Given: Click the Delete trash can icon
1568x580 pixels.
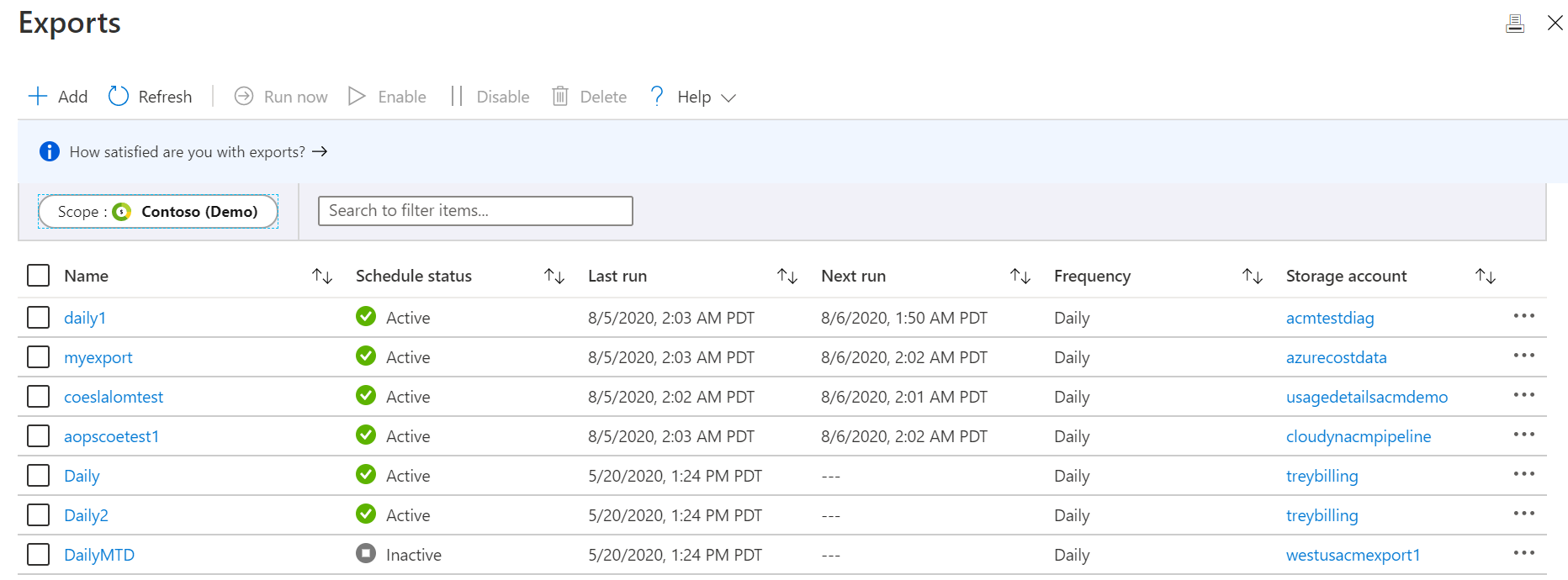Looking at the screenshot, I should (560, 97).
